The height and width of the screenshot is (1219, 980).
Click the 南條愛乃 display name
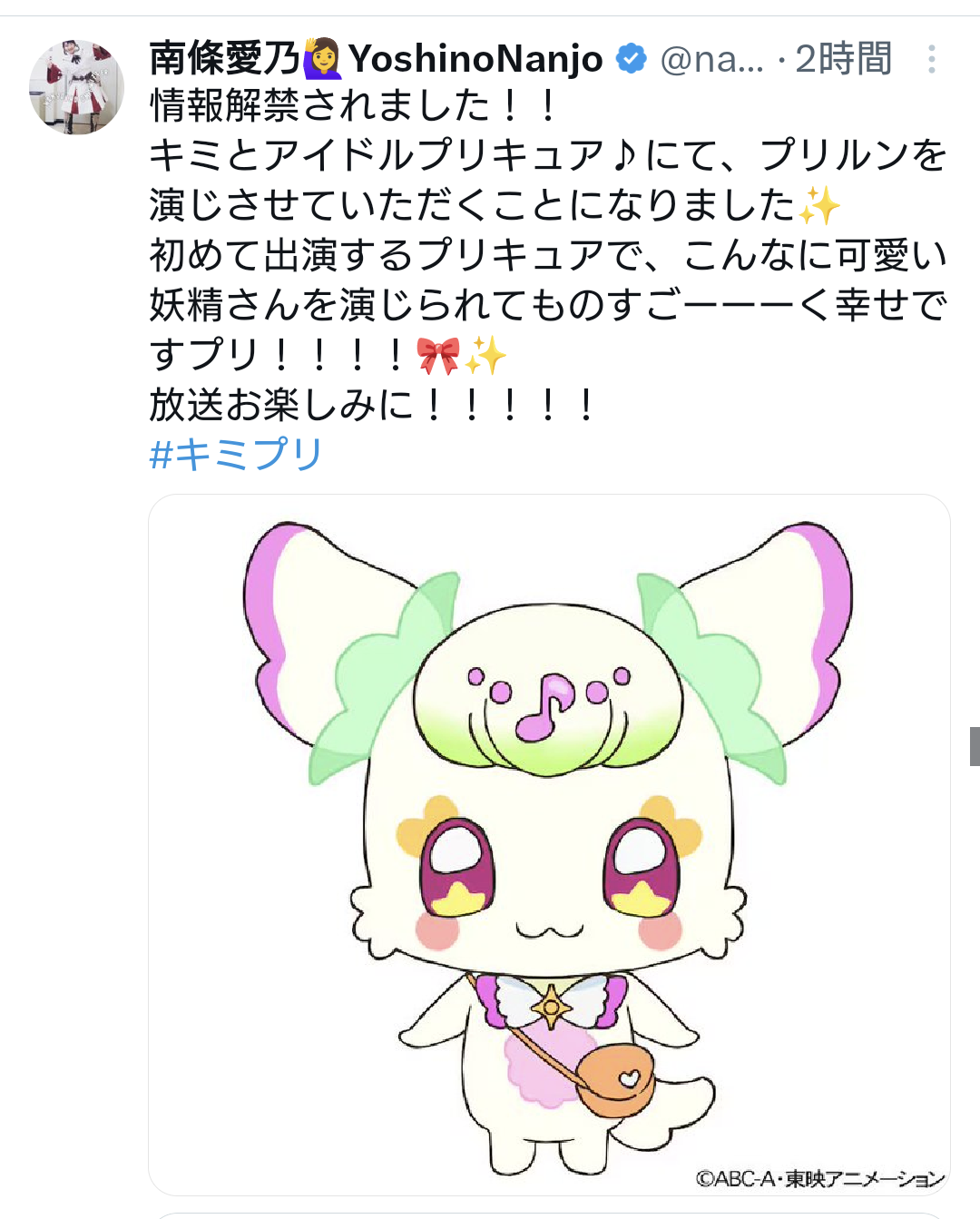(224, 59)
